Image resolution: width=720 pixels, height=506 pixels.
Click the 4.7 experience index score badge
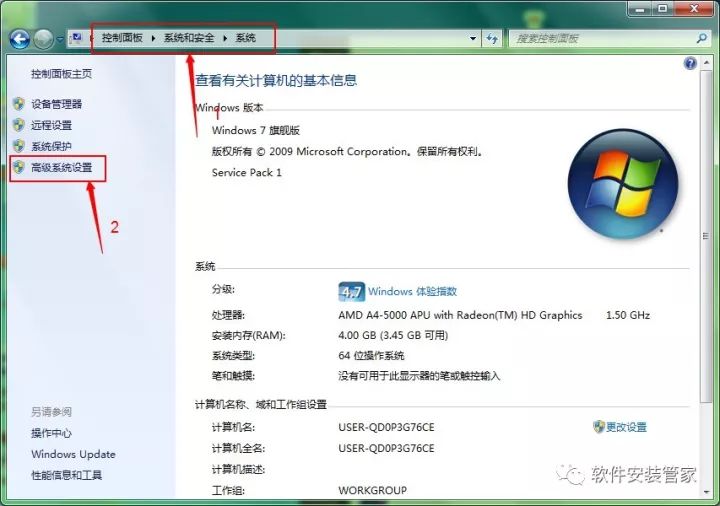tap(351, 292)
